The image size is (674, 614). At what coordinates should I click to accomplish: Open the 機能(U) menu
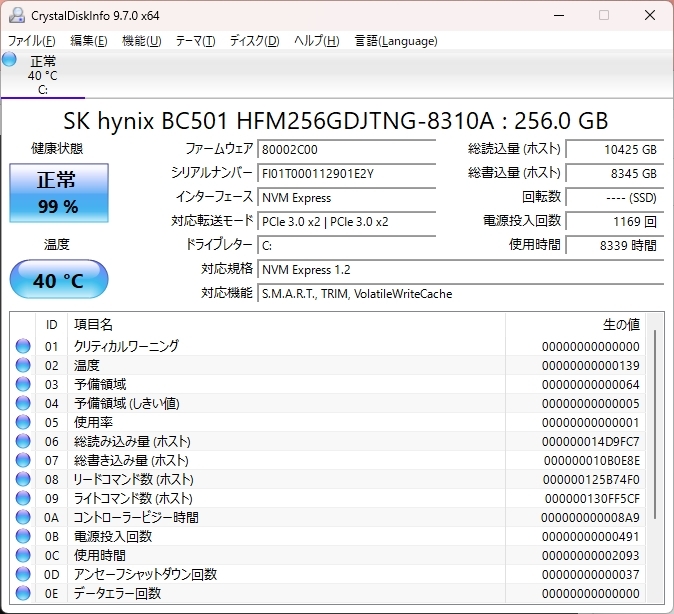pos(141,41)
